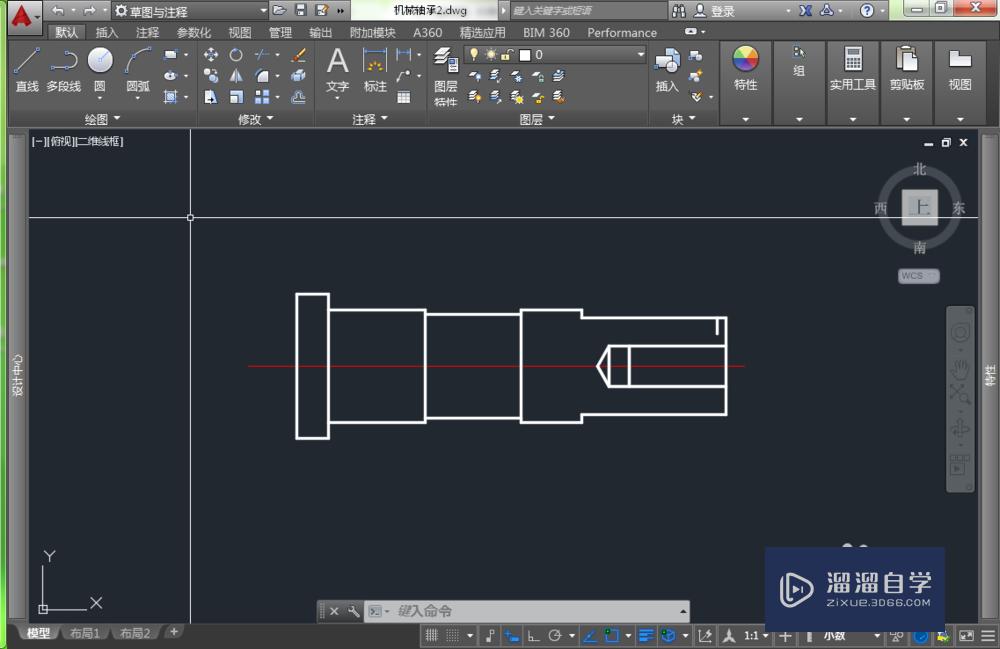
Task: Activate the Arc (圆弧) tool
Action: pyautogui.click(x=138, y=68)
